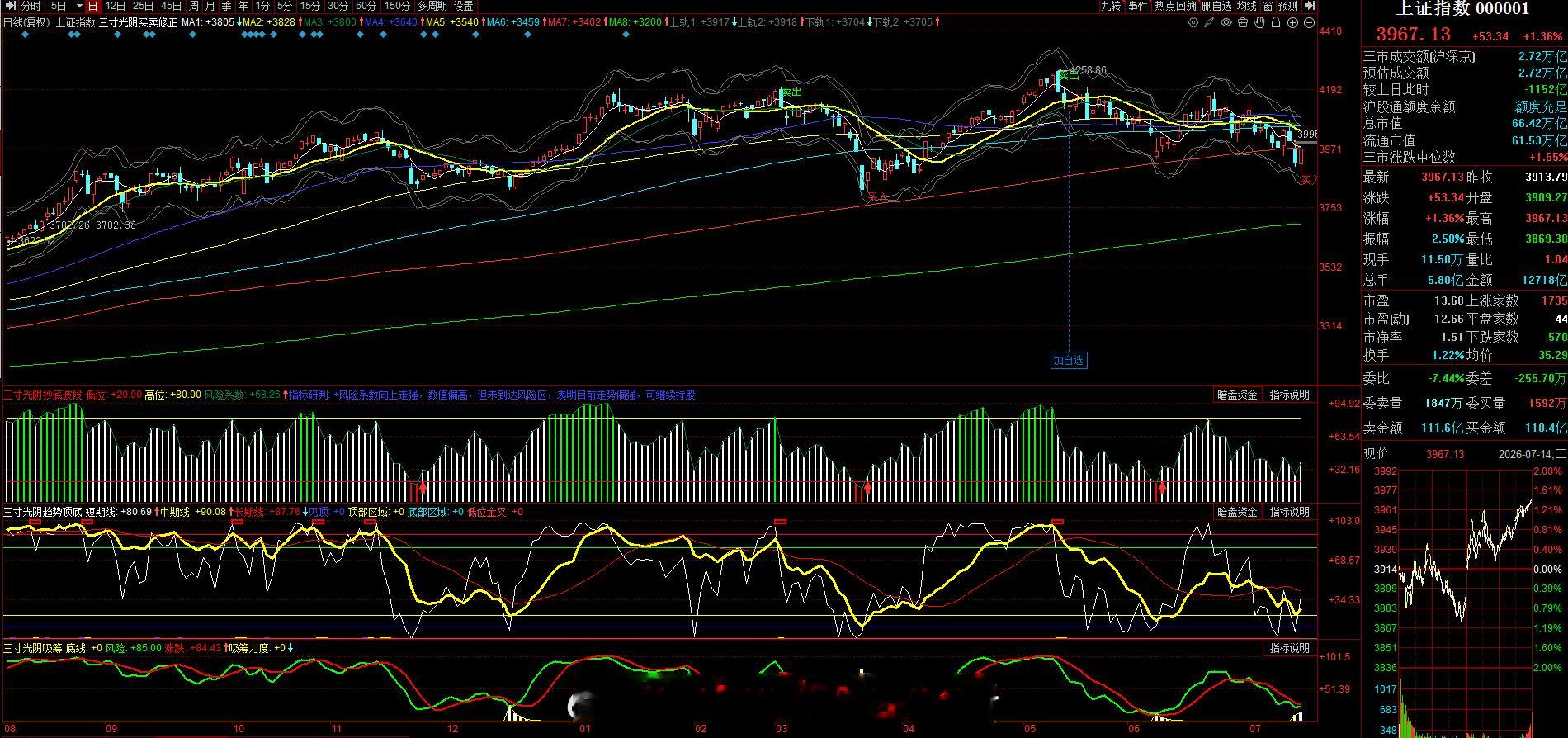
Task: Toggle 均线 moving average display
Action: (x=1246, y=6)
